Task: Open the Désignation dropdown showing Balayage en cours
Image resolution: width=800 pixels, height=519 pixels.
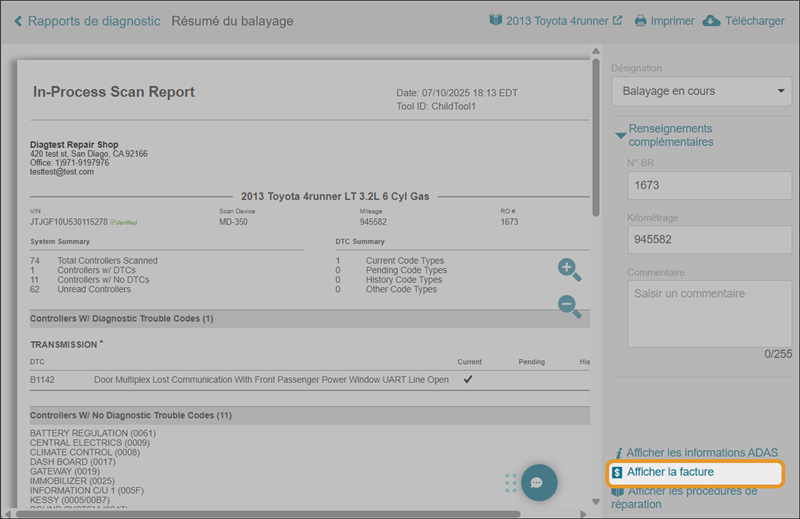Action: click(x=700, y=91)
